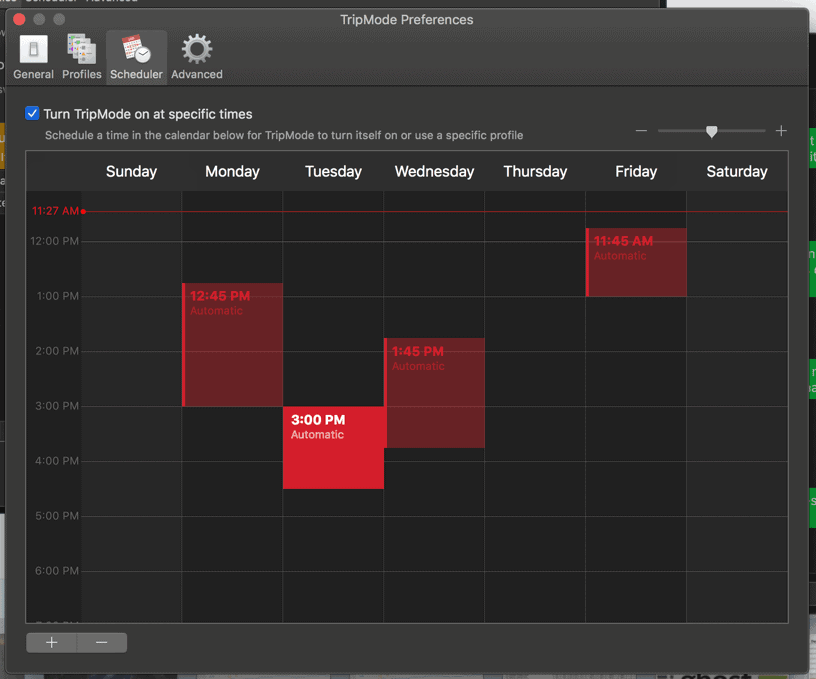This screenshot has width=816, height=679.
Task: Click the Monday column header
Action: [232, 171]
